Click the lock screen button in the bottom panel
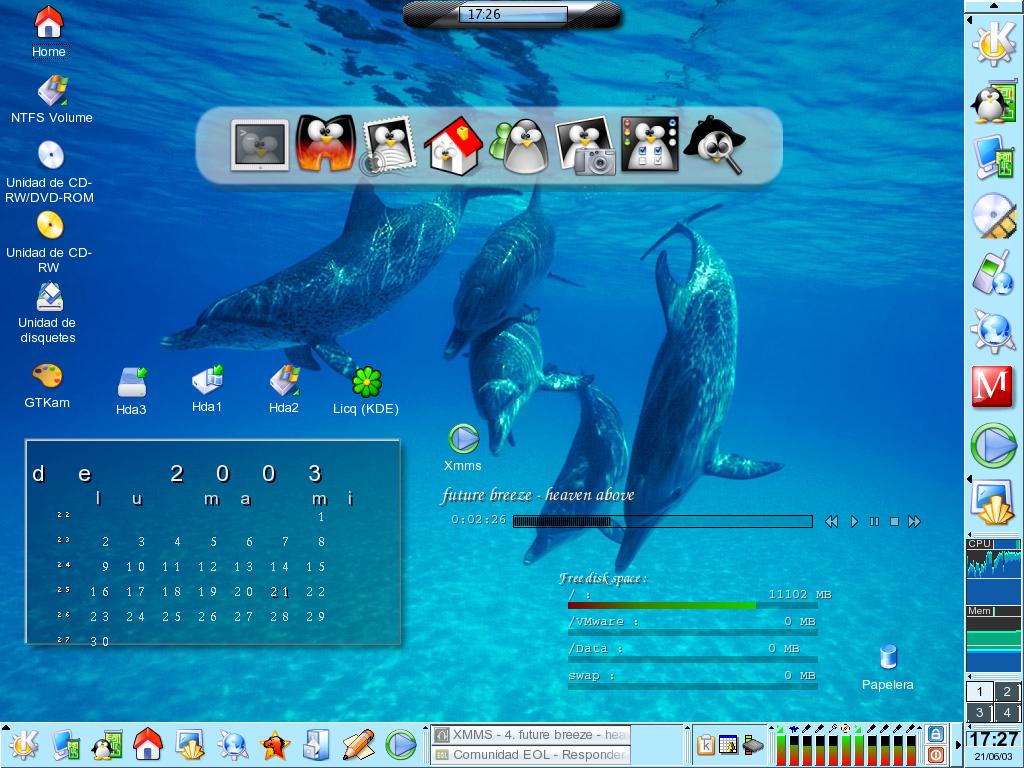Viewport: 1024px width, 768px height. click(x=936, y=735)
